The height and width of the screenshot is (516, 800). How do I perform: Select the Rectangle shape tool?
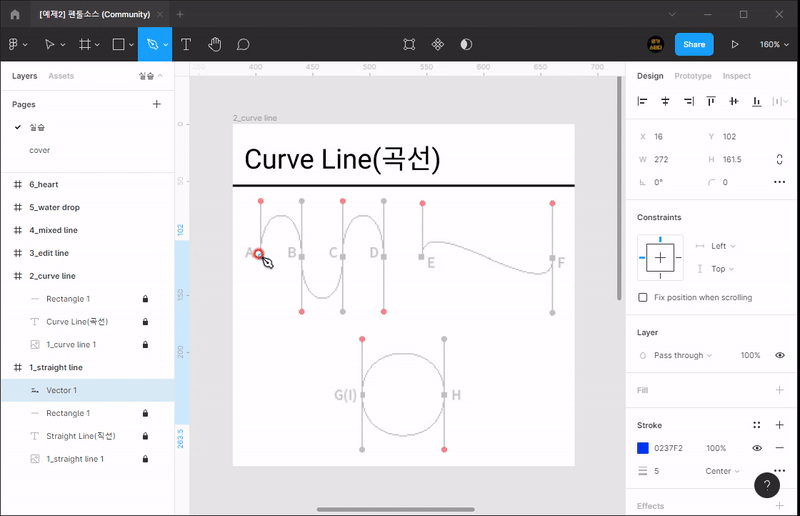point(118,44)
